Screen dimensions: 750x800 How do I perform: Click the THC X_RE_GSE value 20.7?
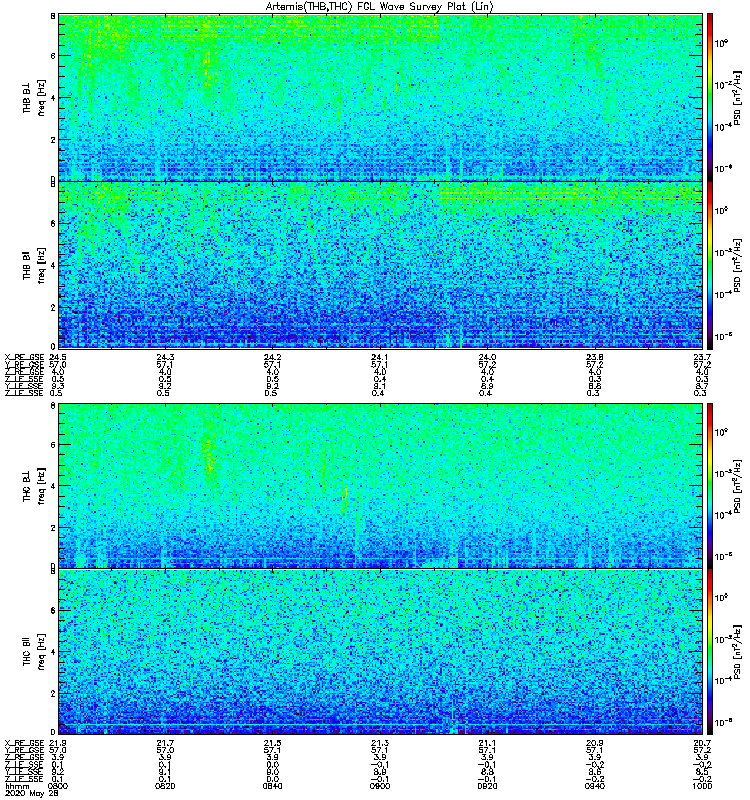[703, 743]
